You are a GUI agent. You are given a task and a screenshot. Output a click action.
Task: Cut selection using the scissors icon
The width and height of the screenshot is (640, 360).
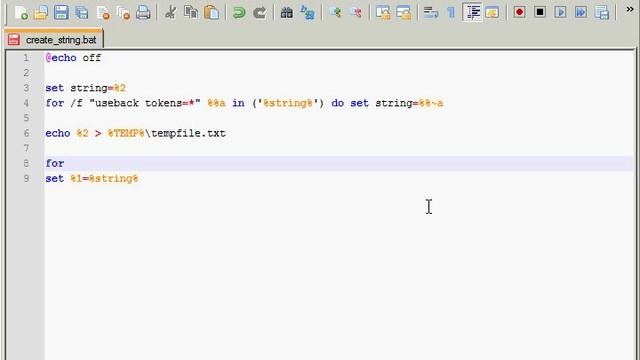(171, 13)
